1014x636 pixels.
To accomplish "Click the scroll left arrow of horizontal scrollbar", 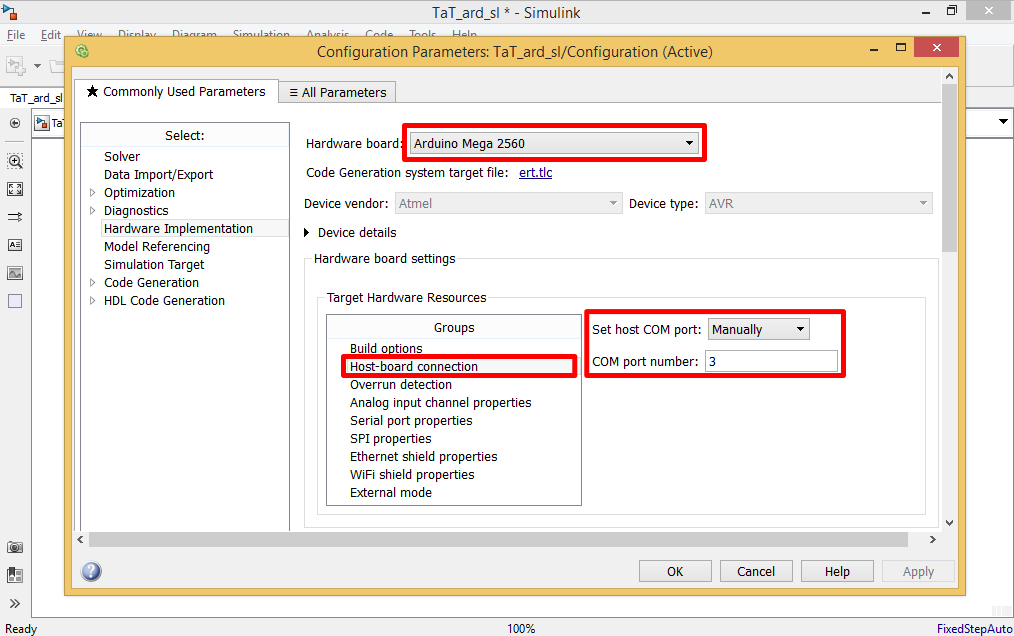I will point(80,540).
